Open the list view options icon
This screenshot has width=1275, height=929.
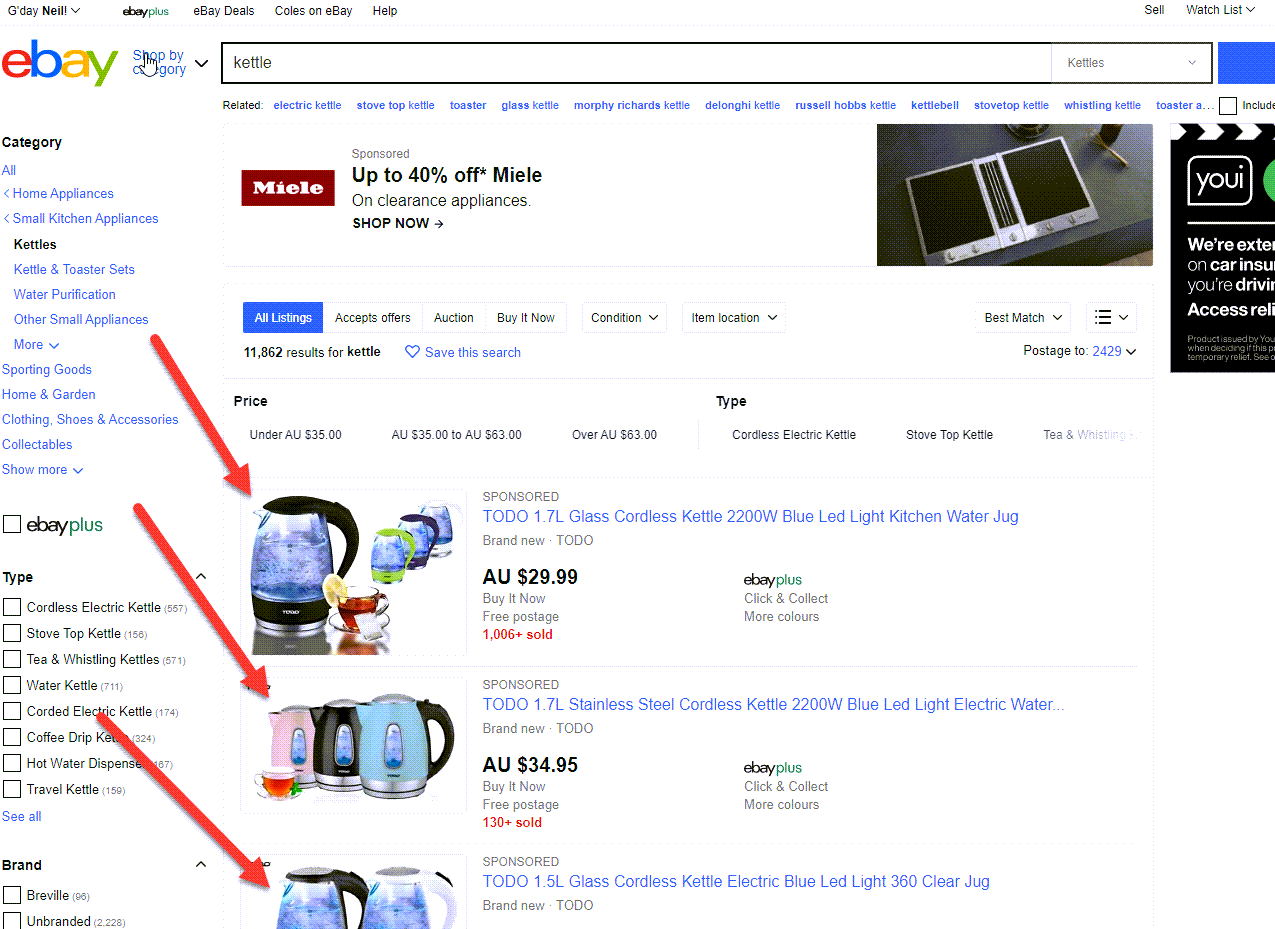click(x=1111, y=318)
